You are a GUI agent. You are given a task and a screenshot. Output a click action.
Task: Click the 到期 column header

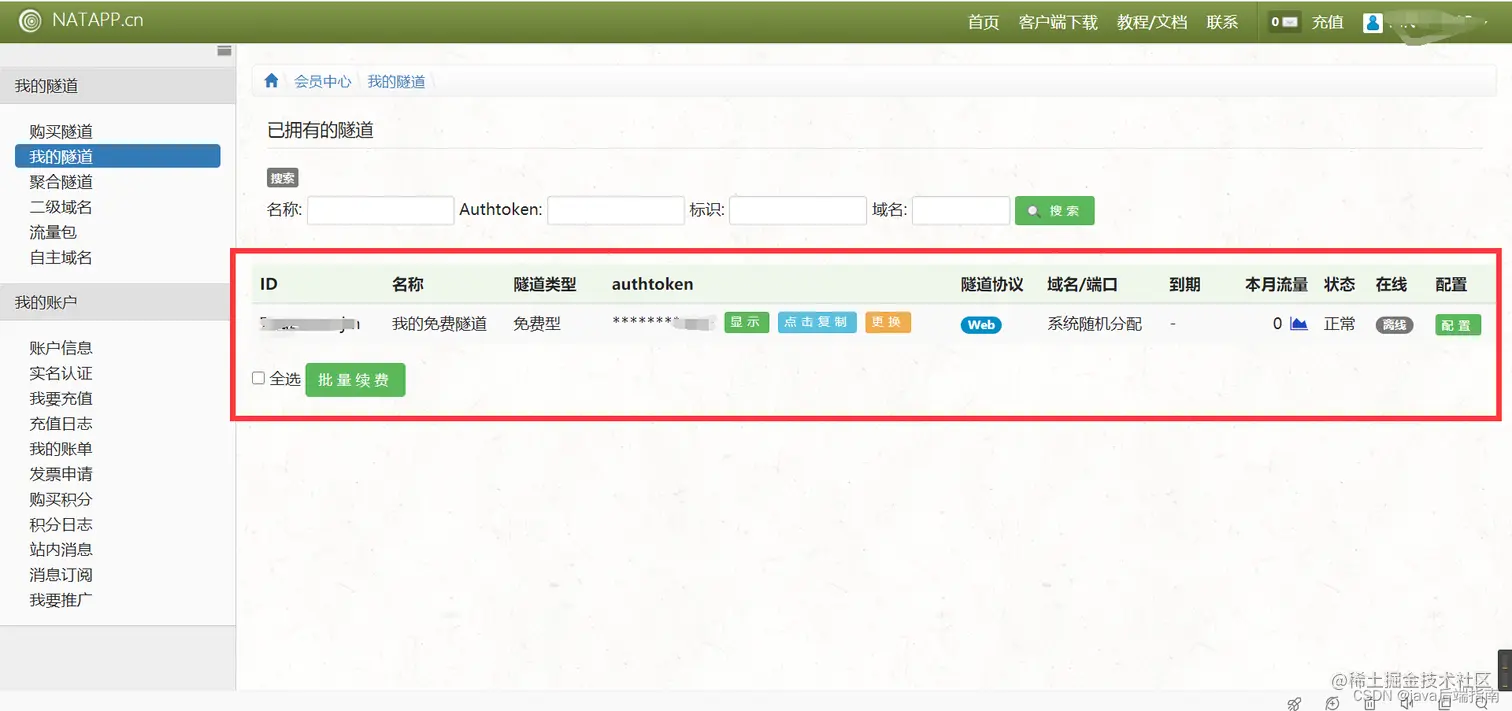click(x=1185, y=284)
